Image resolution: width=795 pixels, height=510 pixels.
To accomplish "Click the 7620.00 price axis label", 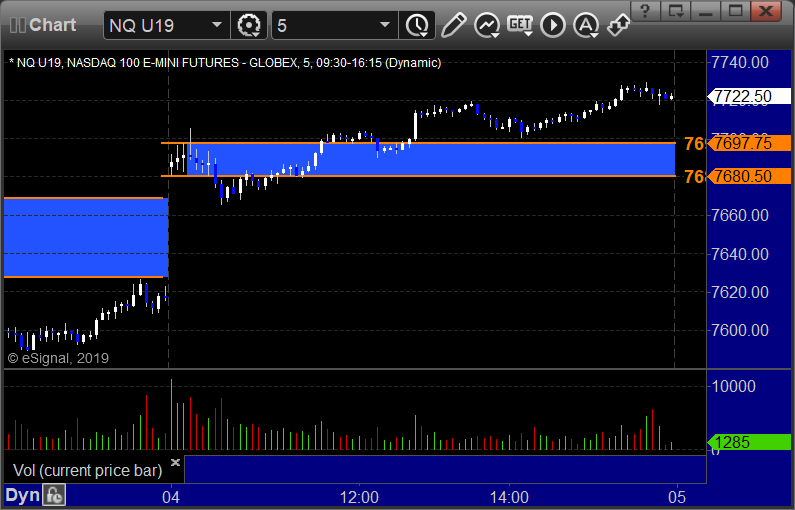I will [740, 292].
